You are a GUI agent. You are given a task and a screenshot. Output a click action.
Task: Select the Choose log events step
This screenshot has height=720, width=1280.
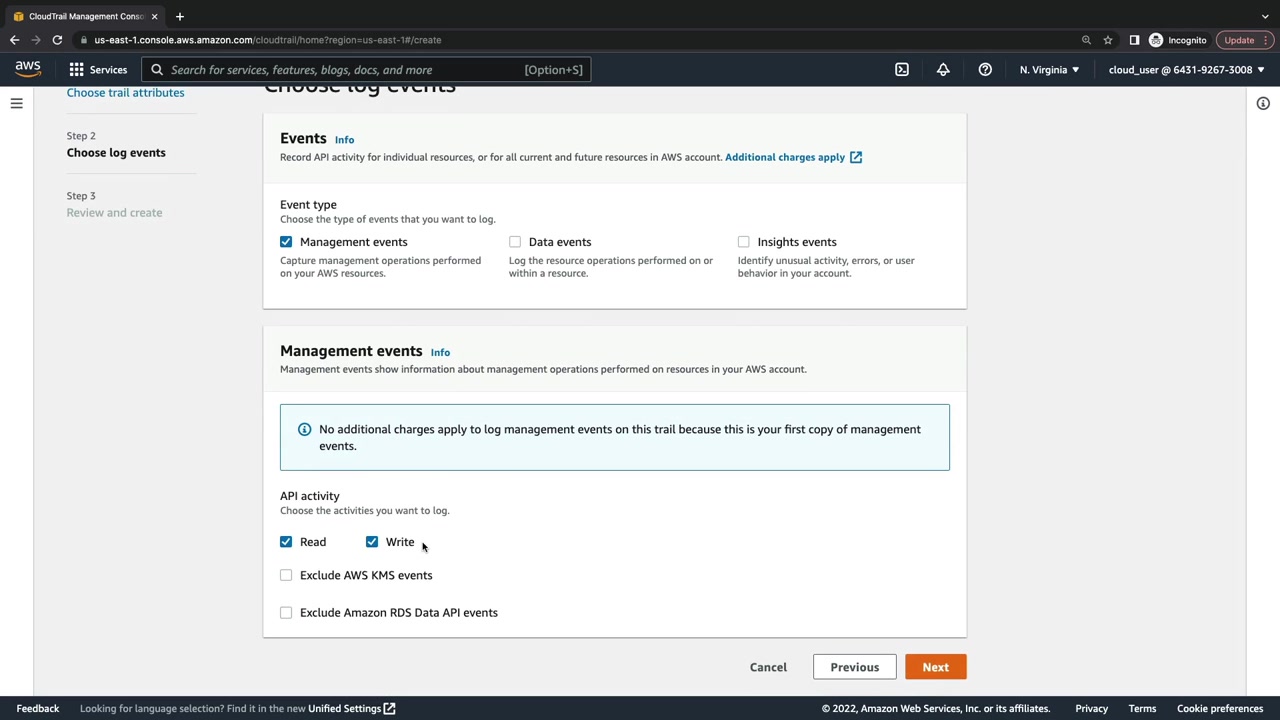116,153
